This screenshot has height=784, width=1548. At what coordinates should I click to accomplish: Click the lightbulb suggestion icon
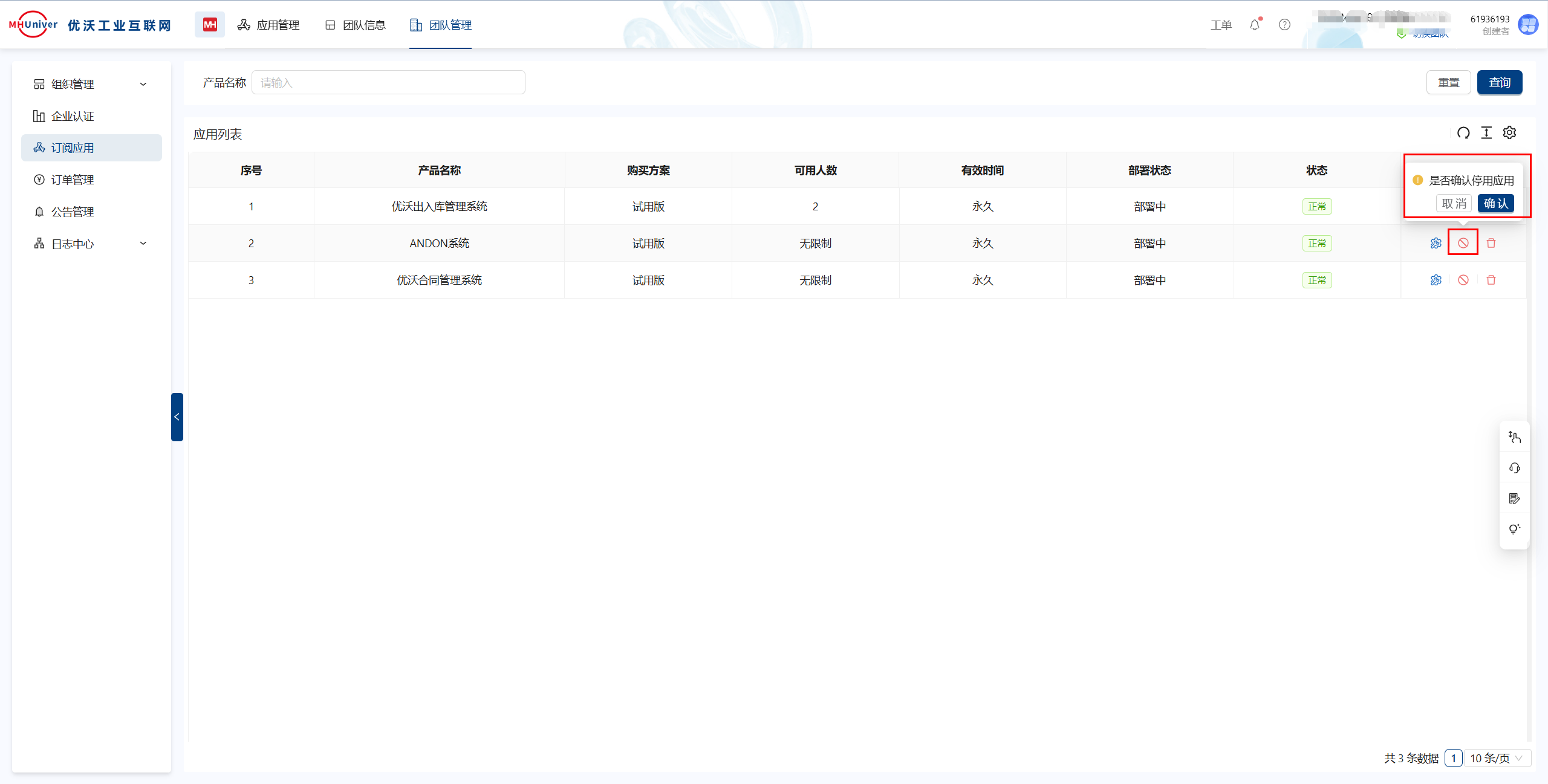pos(1514,529)
